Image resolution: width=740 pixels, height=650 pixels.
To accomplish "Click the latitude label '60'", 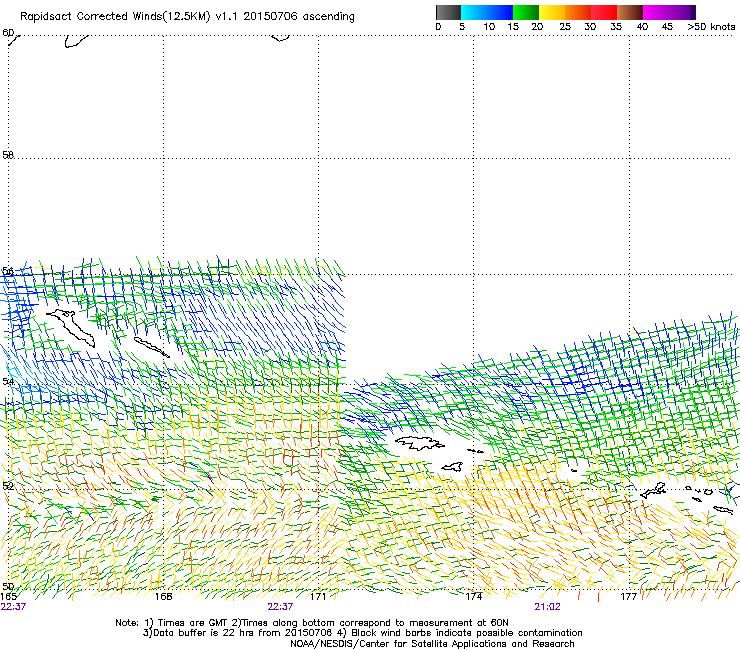I will pos(8,33).
